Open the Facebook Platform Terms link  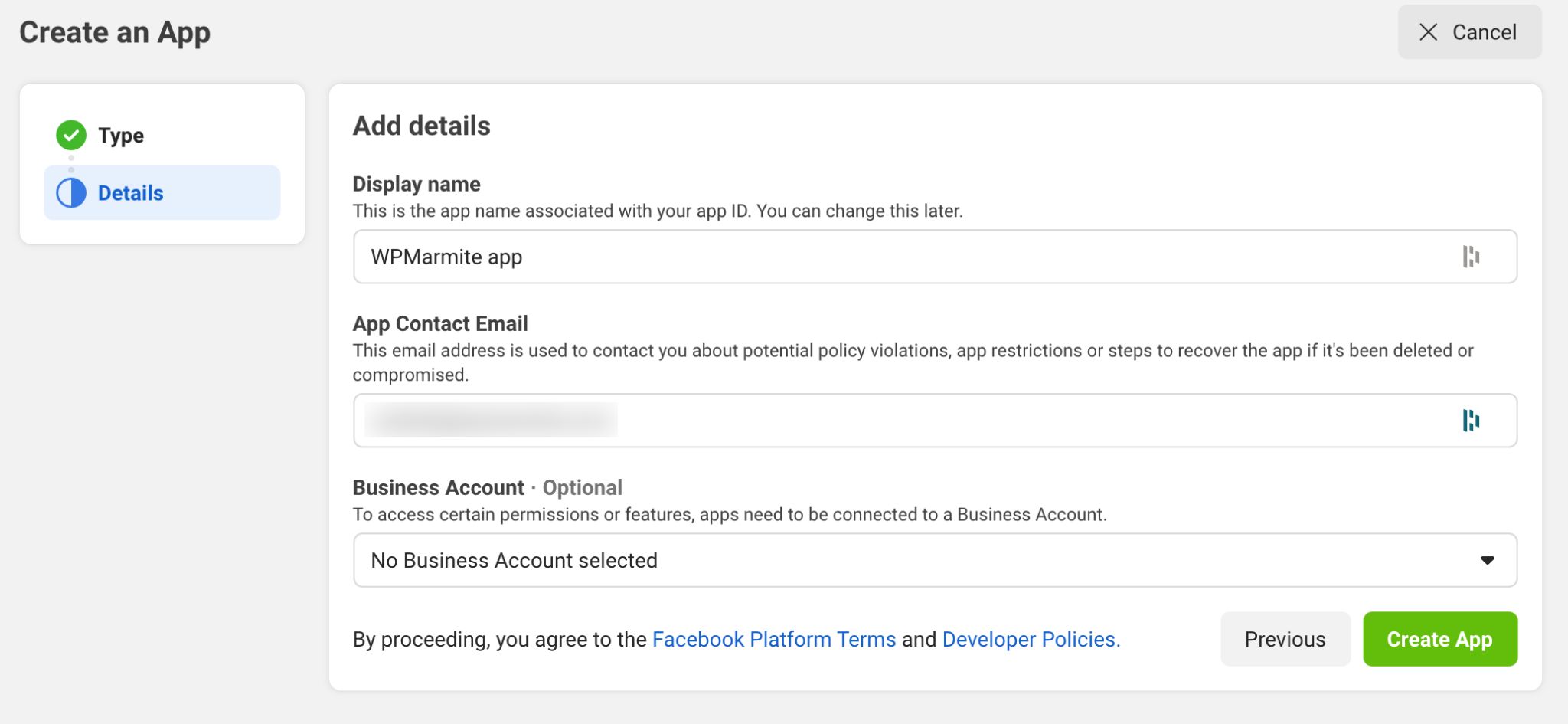tap(773, 639)
